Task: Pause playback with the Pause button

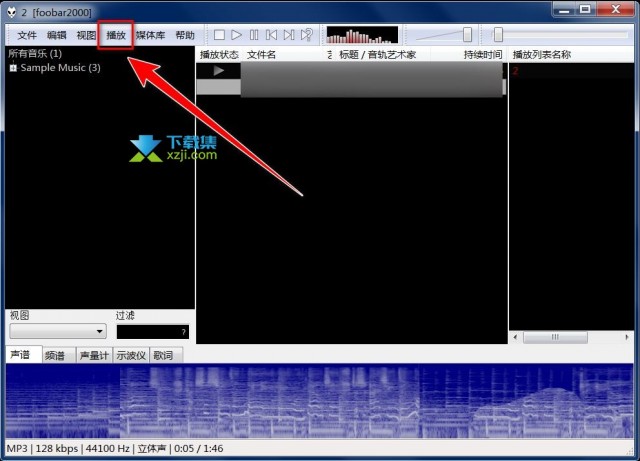Action: click(254, 35)
